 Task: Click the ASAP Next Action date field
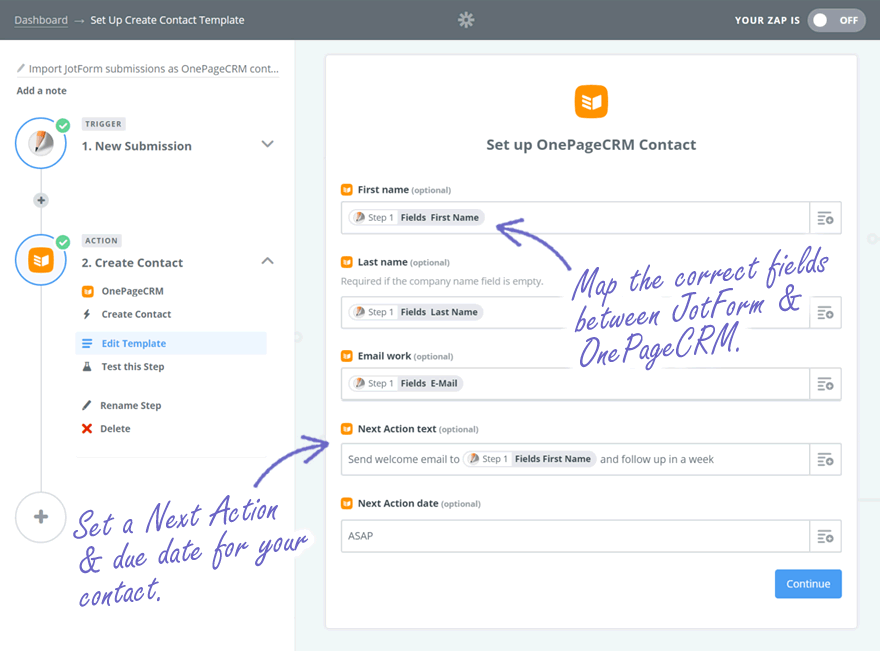click(x=575, y=536)
